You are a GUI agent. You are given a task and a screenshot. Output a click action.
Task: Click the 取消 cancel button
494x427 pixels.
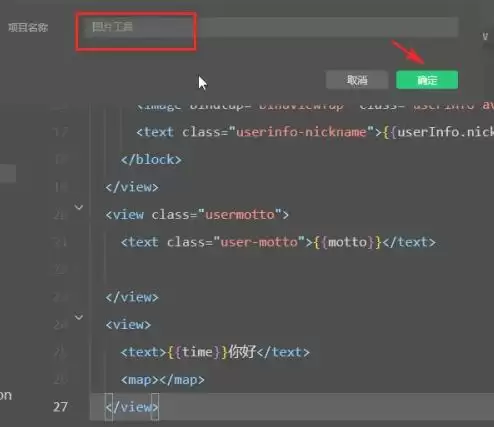(357, 80)
